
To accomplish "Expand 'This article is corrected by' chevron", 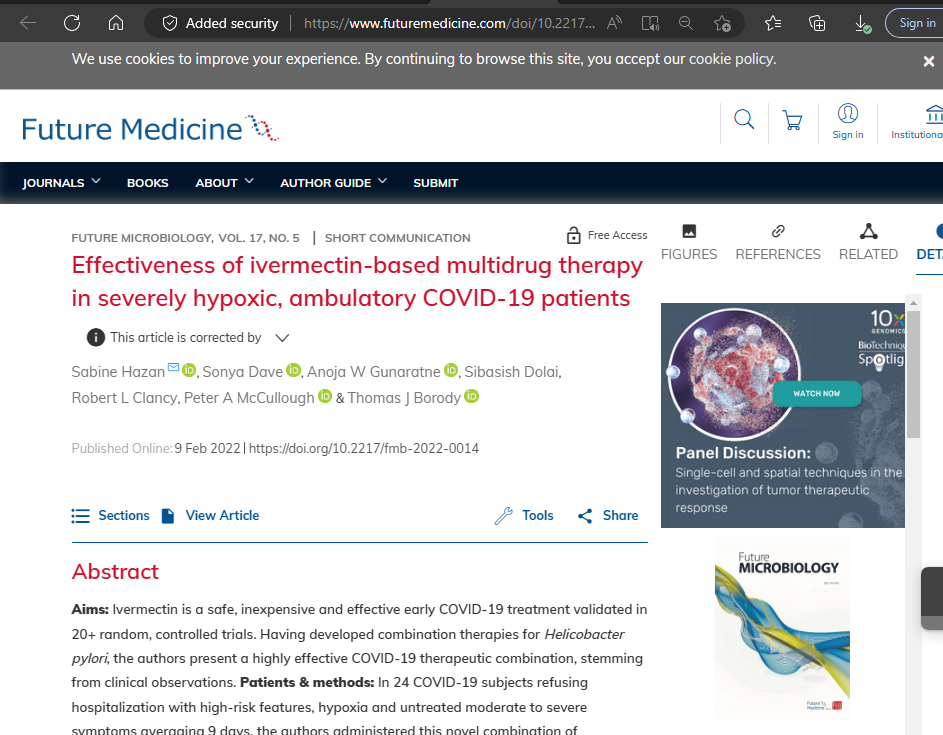I will pos(282,338).
